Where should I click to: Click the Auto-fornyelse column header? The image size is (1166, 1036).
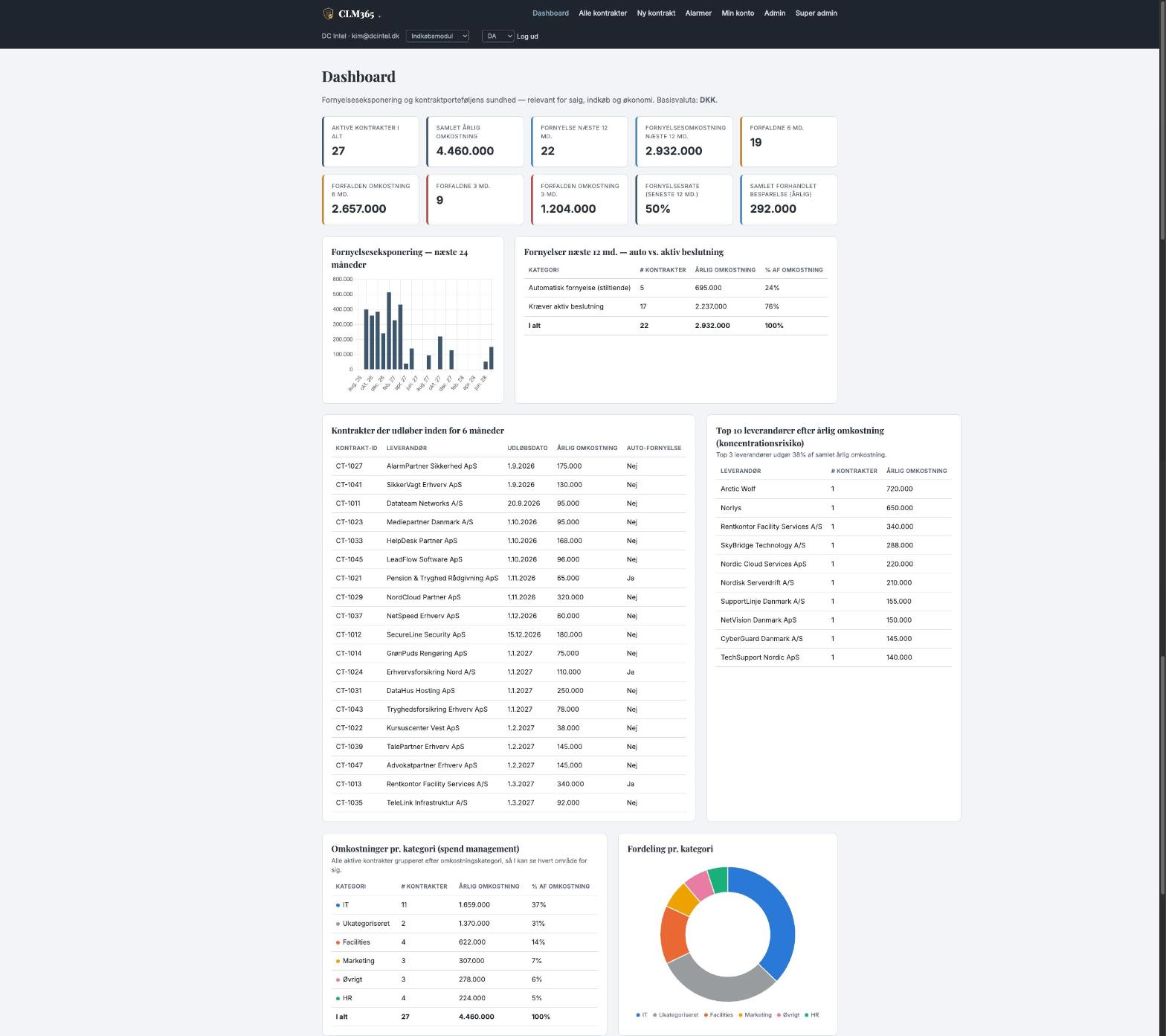tap(654, 448)
